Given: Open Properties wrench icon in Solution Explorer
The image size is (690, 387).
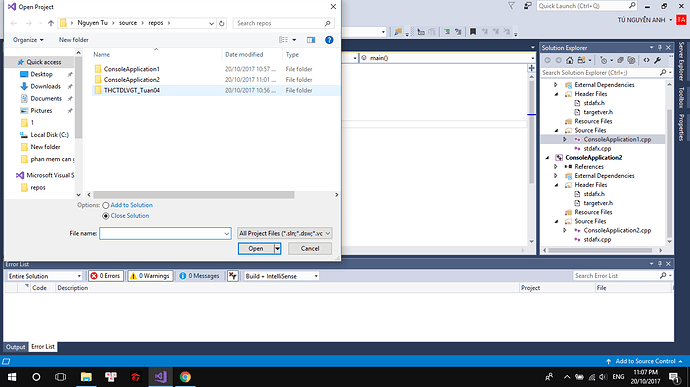Looking at the screenshot, I should point(657,60).
